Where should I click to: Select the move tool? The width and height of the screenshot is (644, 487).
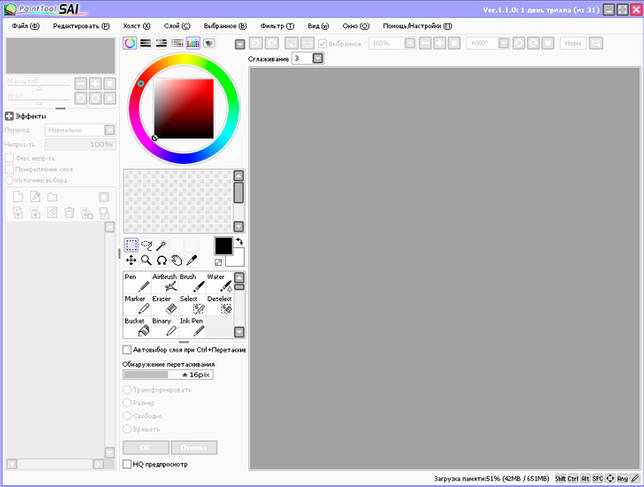pyautogui.click(x=131, y=260)
